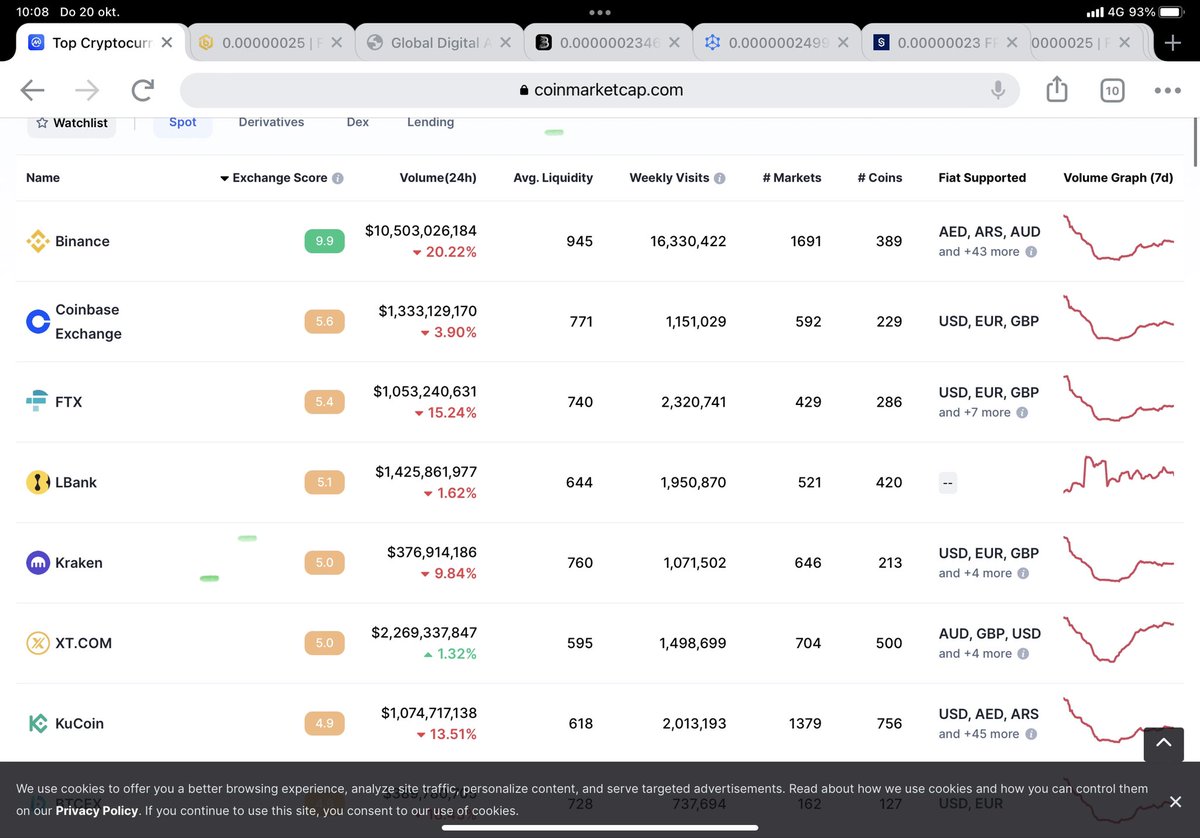Click info icon next to FTX +7 more
Image resolution: width=1200 pixels, height=838 pixels.
[x=1022, y=413]
